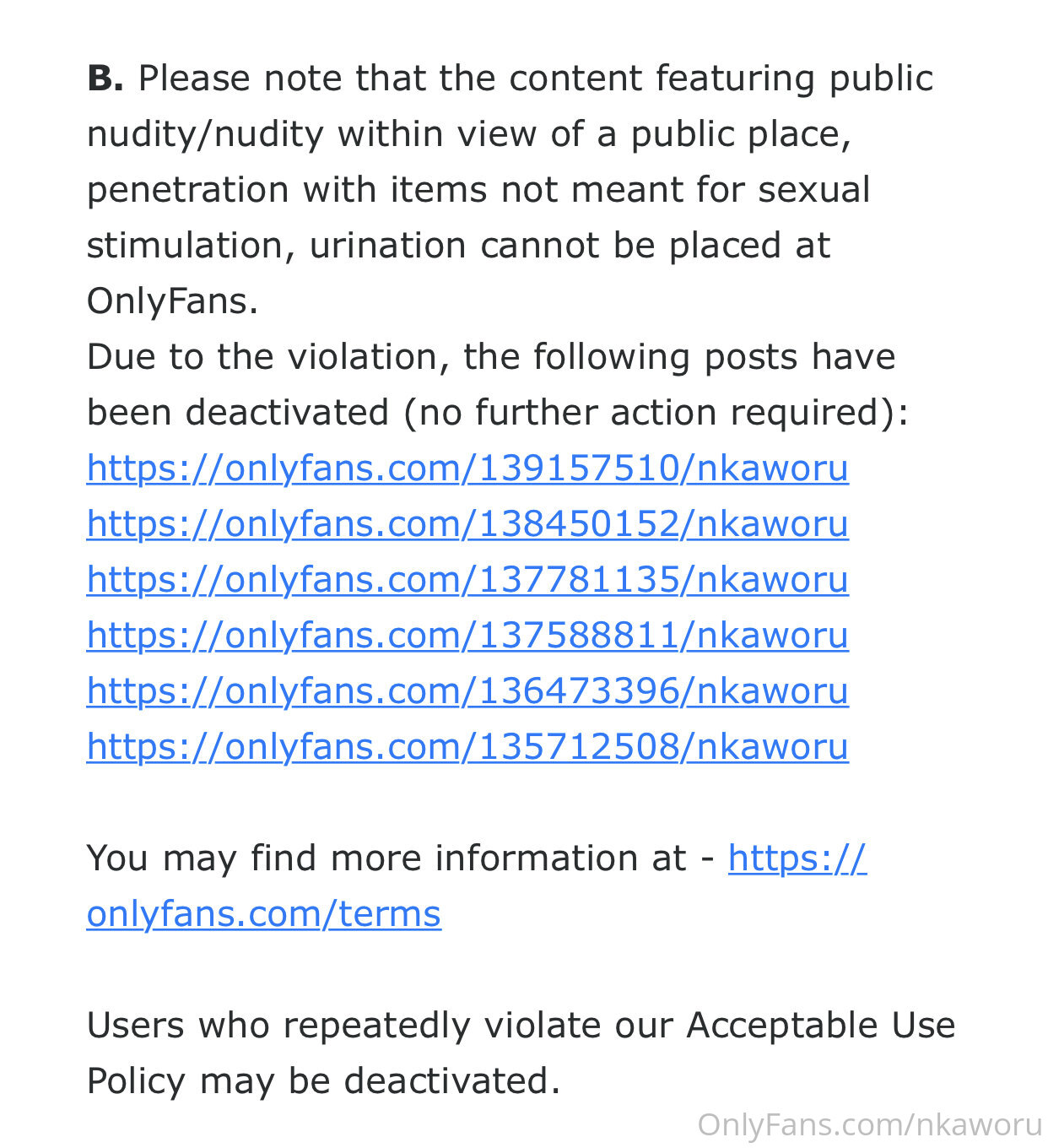Click the word 'OnlyFans.' ending the first paragraph
The width and height of the screenshot is (1048, 1148).
[x=172, y=301]
